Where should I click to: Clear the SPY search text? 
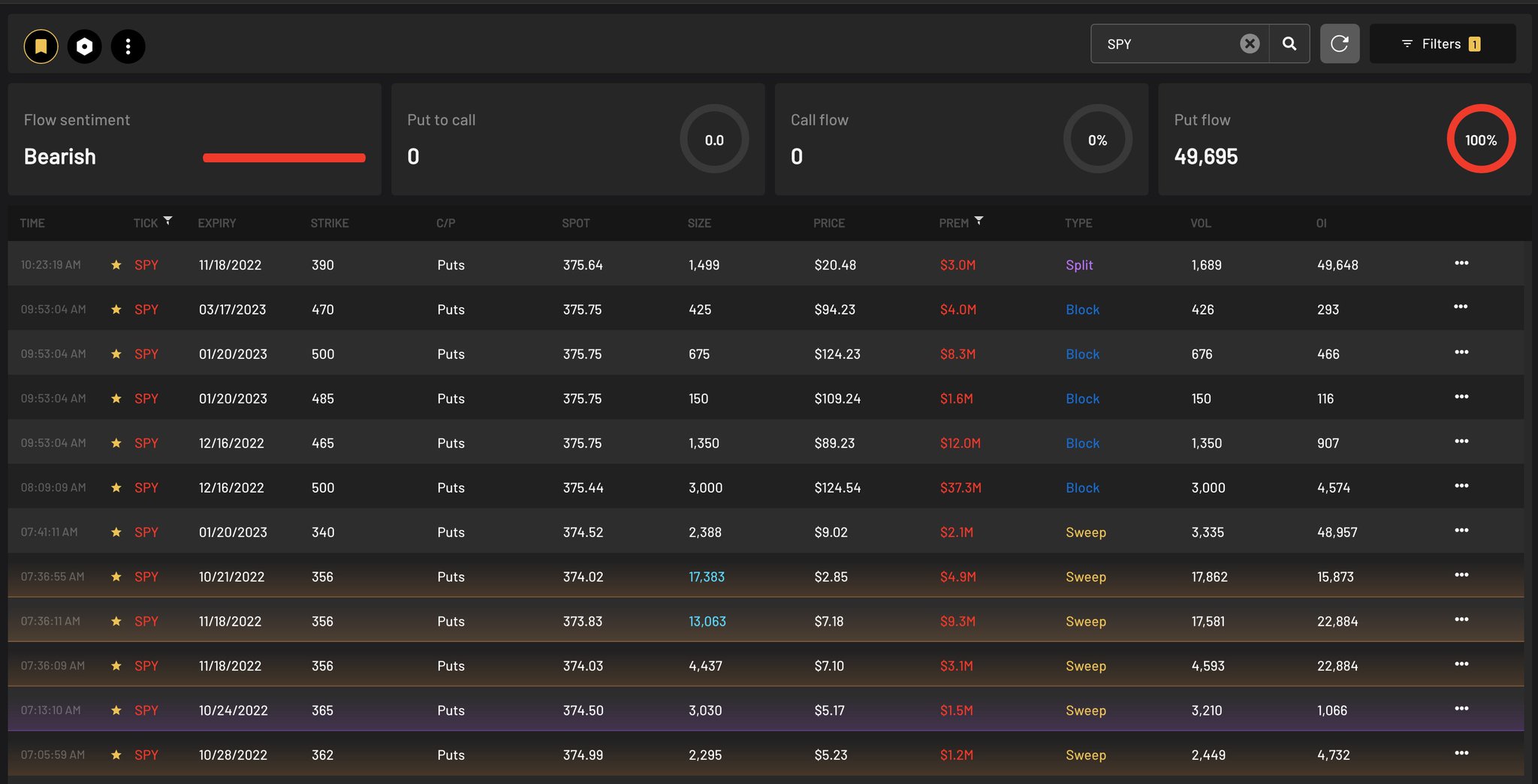point(1250,44)
